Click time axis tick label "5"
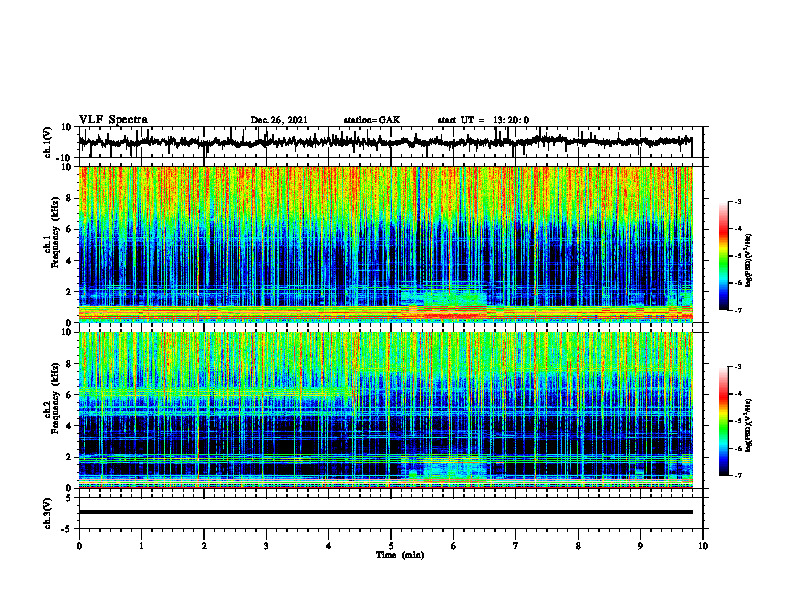792x612 pixels. (391, 546)
